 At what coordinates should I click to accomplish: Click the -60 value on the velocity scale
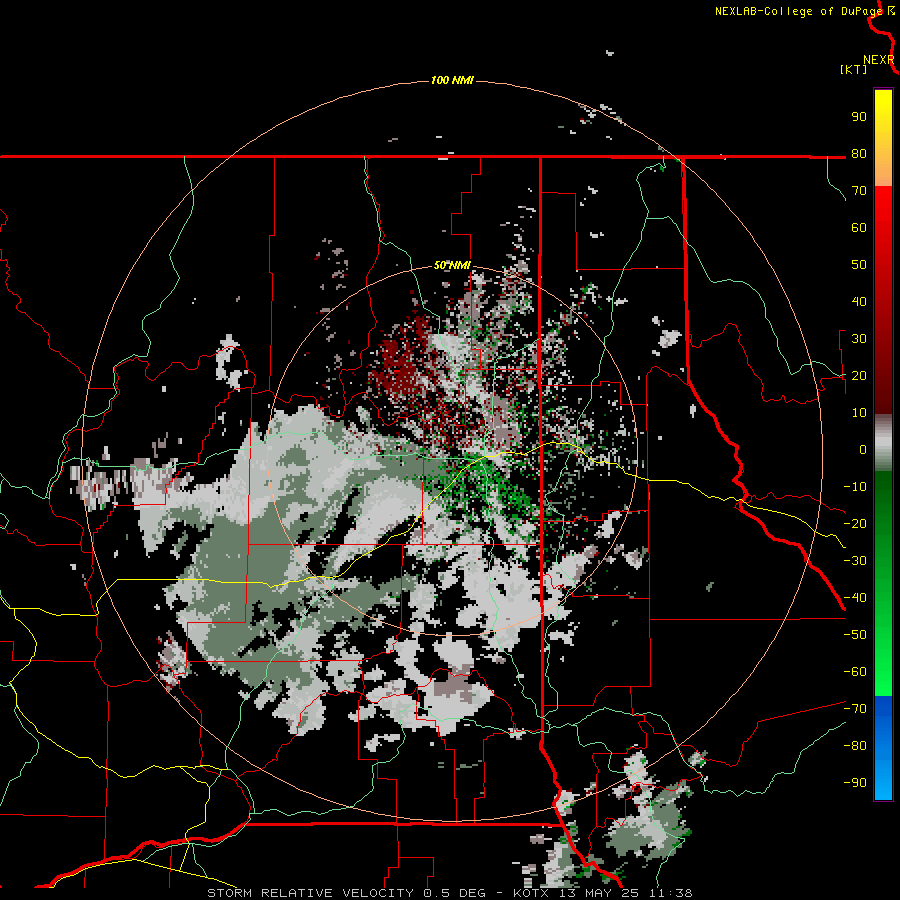[855, 672]
